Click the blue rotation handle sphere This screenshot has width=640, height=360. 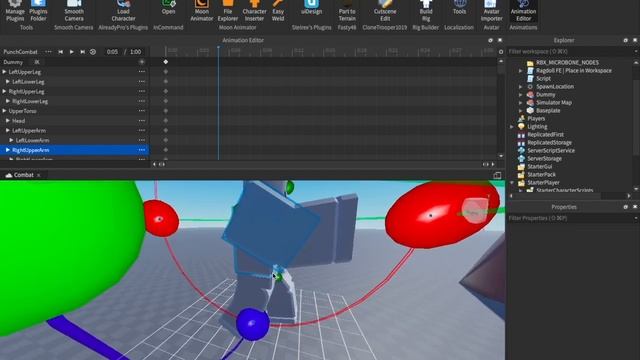[x=253, y=324]
